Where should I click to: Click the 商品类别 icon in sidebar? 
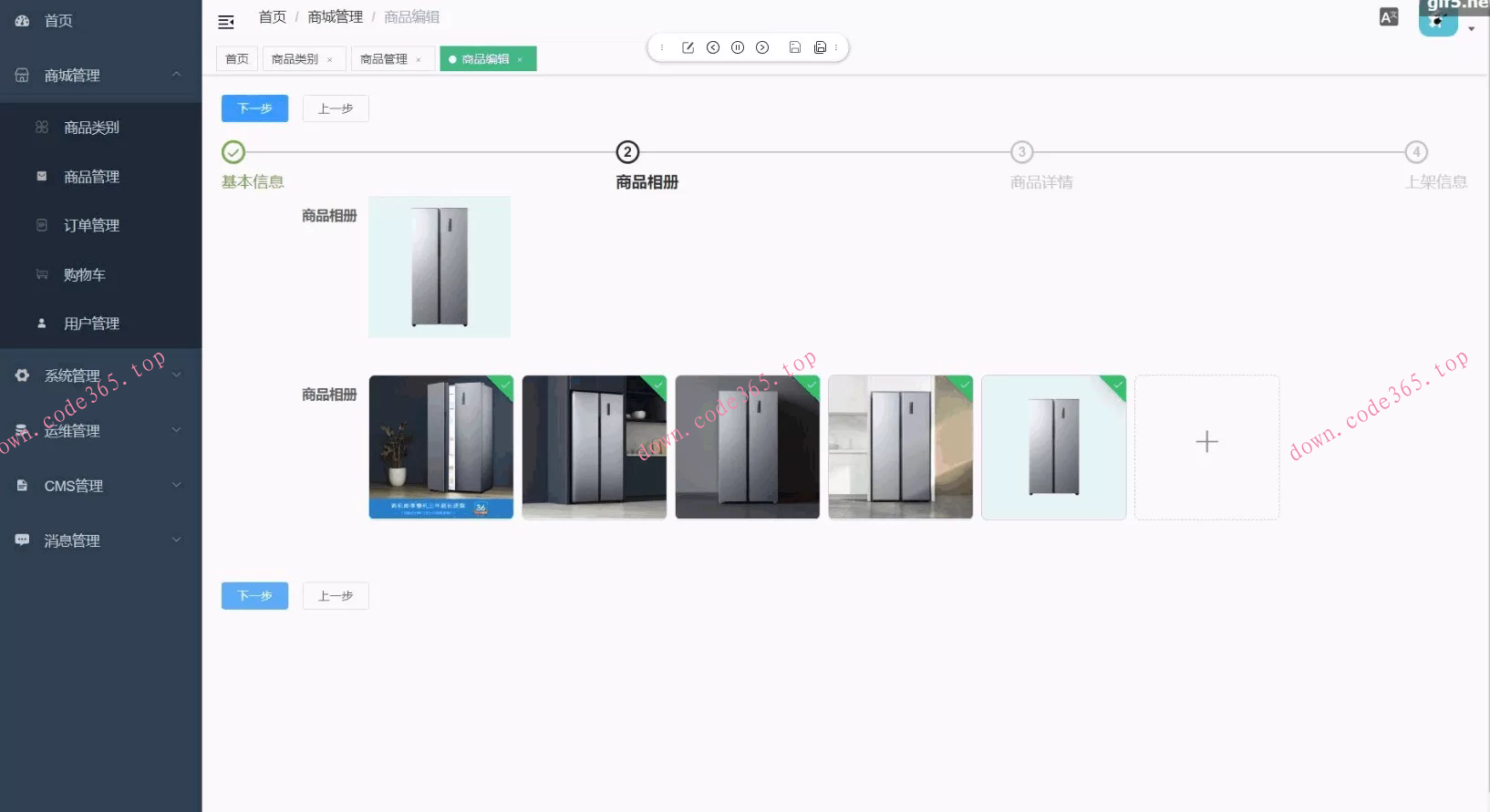pos(42,127)
